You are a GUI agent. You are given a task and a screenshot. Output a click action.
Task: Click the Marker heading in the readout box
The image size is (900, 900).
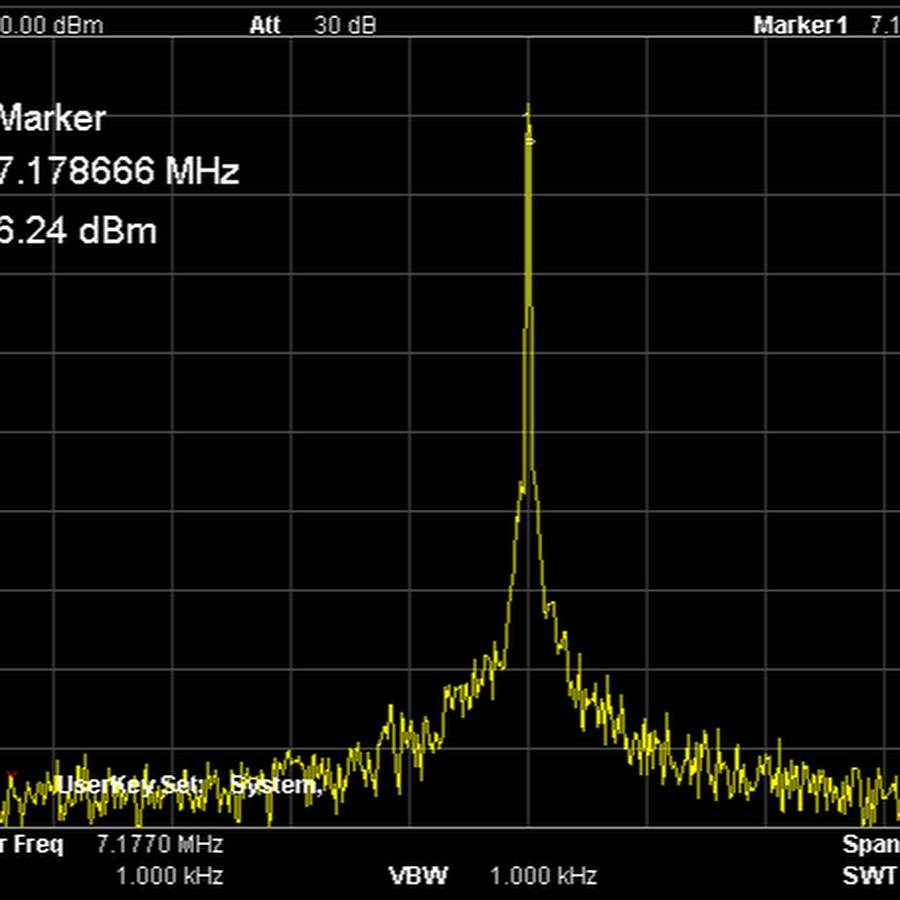pyautogui.click(x=52, y=119)
